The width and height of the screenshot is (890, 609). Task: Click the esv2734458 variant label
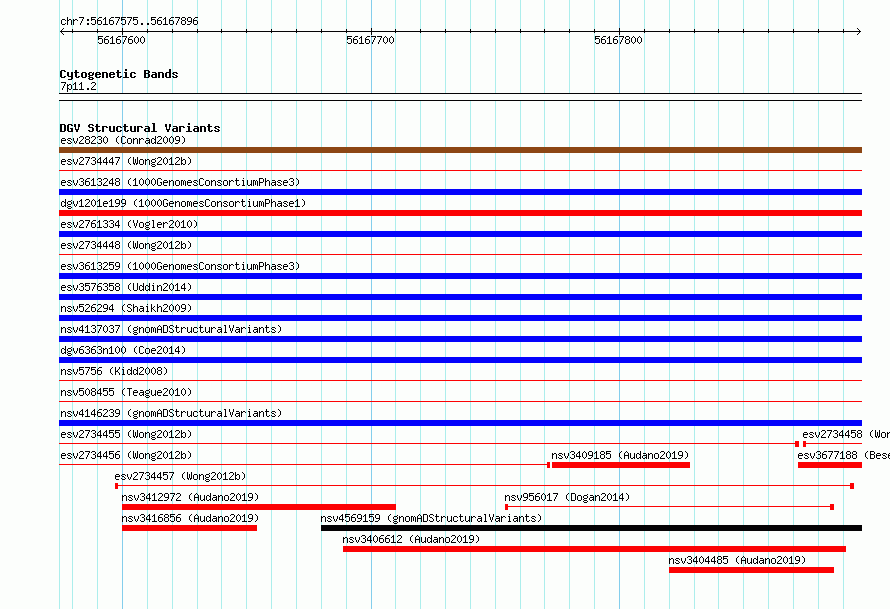point(846,434)
